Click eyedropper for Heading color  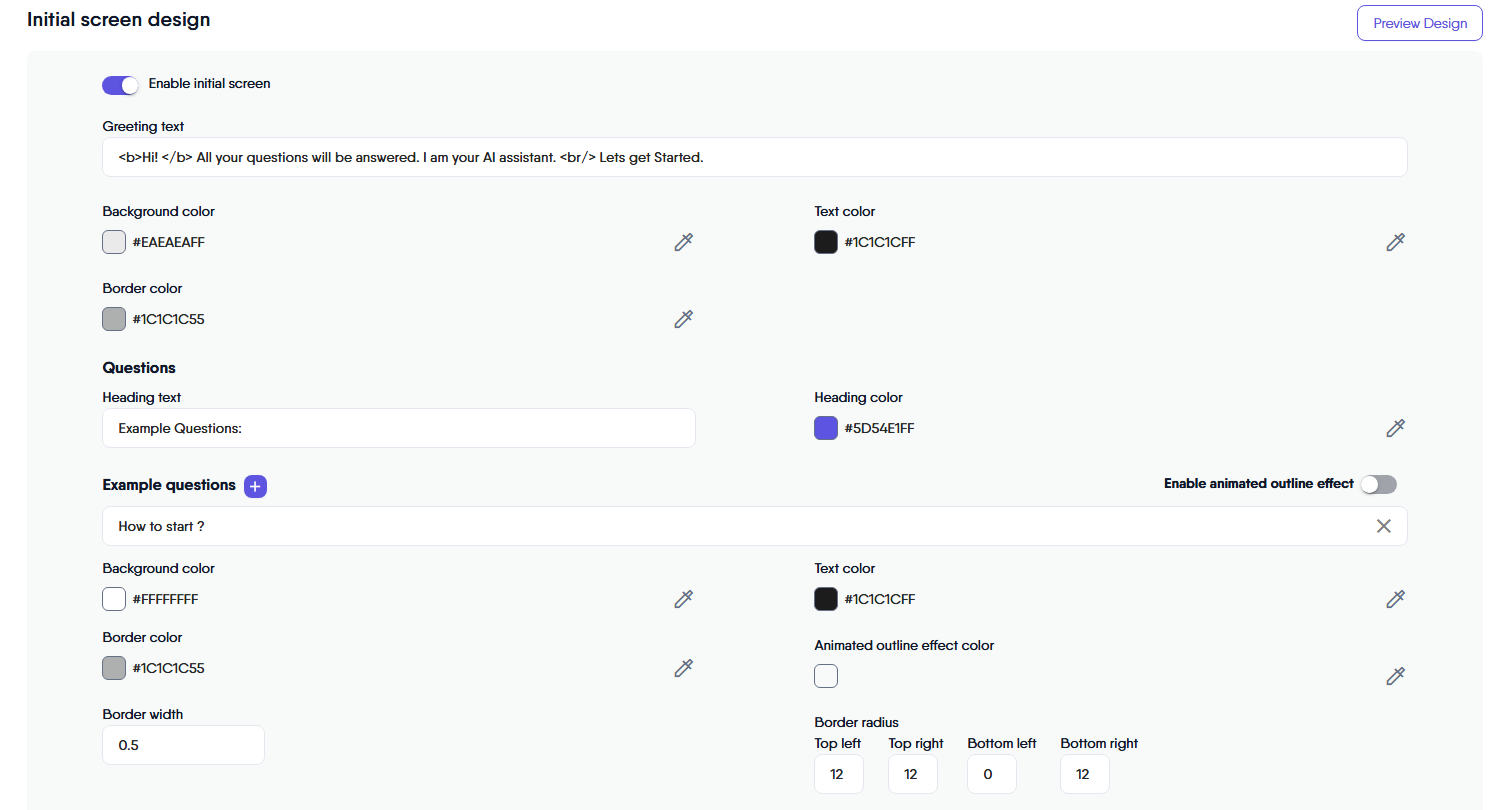click(x=1396, y=428)
